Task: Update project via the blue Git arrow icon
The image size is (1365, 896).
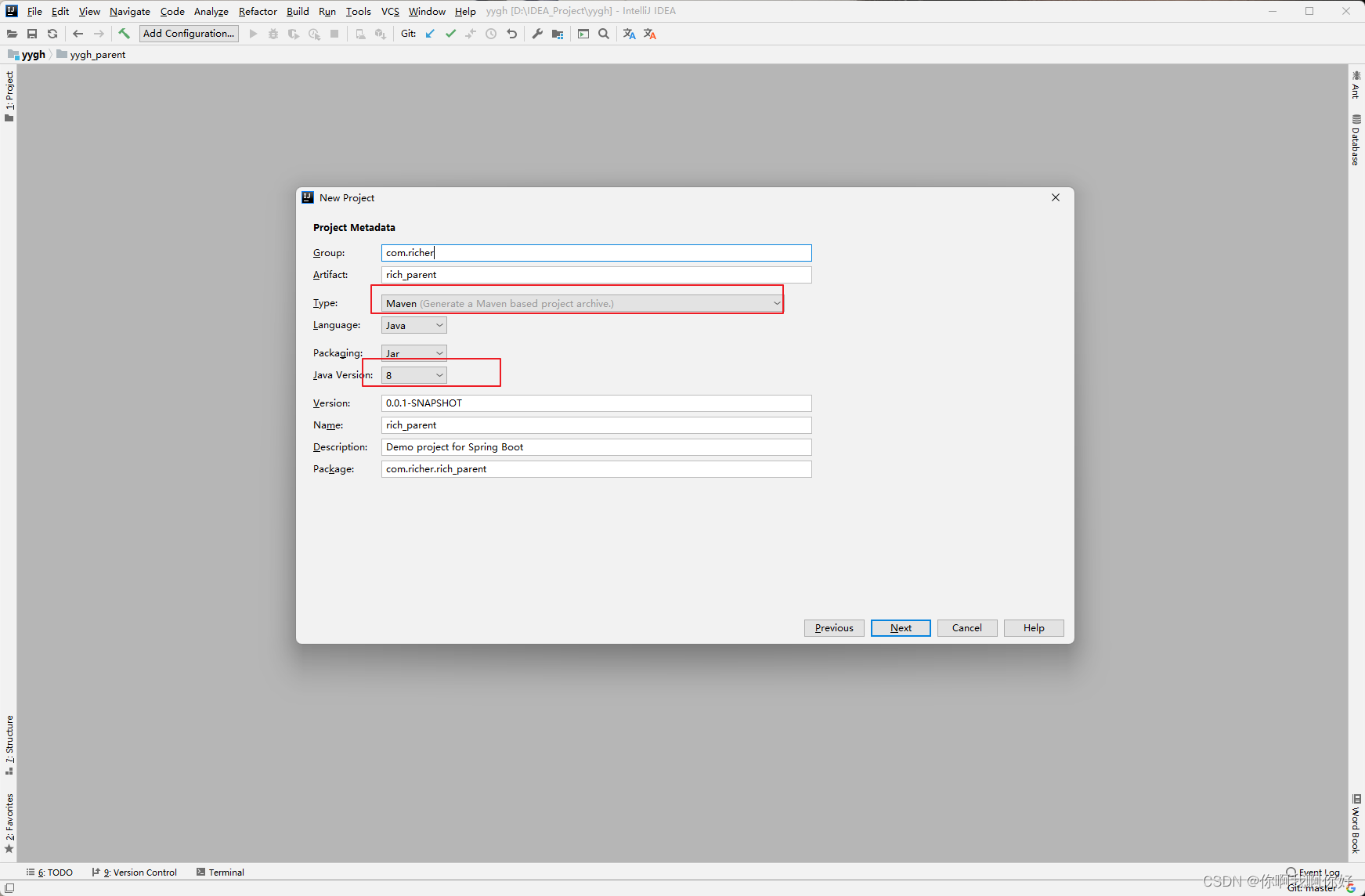Action: coord(429,34)
